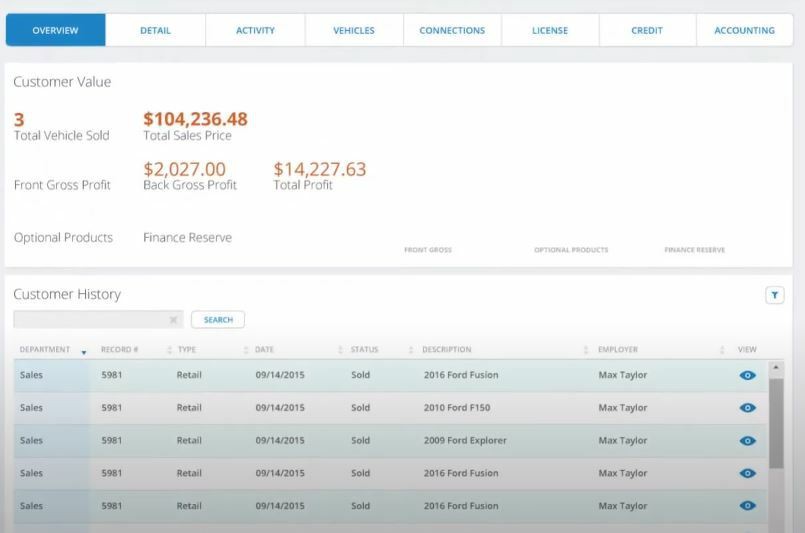Click the Total Vehicle Sold label
This screenshot has height=533, width=805.
point(62,136)
